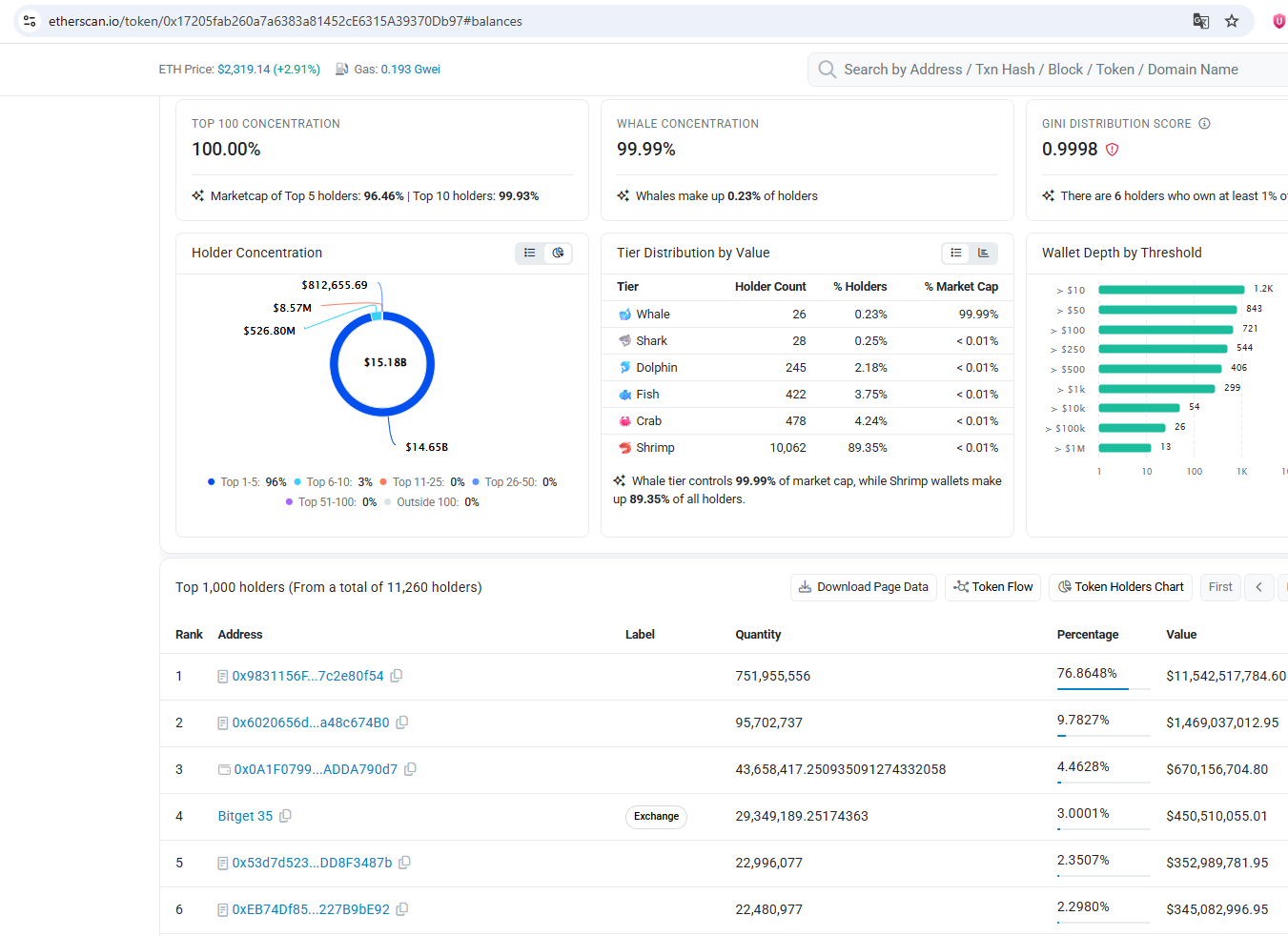1288x936 pixels.
Task: Toggle Top 6-10 legend dot
Action: (x=297, y=482)
